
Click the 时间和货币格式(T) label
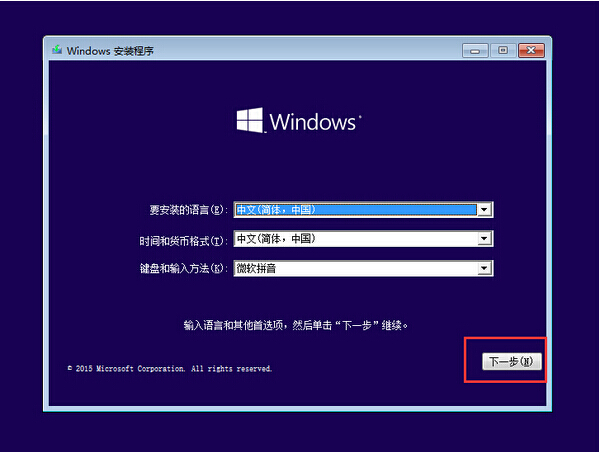[x=183, y=240]
